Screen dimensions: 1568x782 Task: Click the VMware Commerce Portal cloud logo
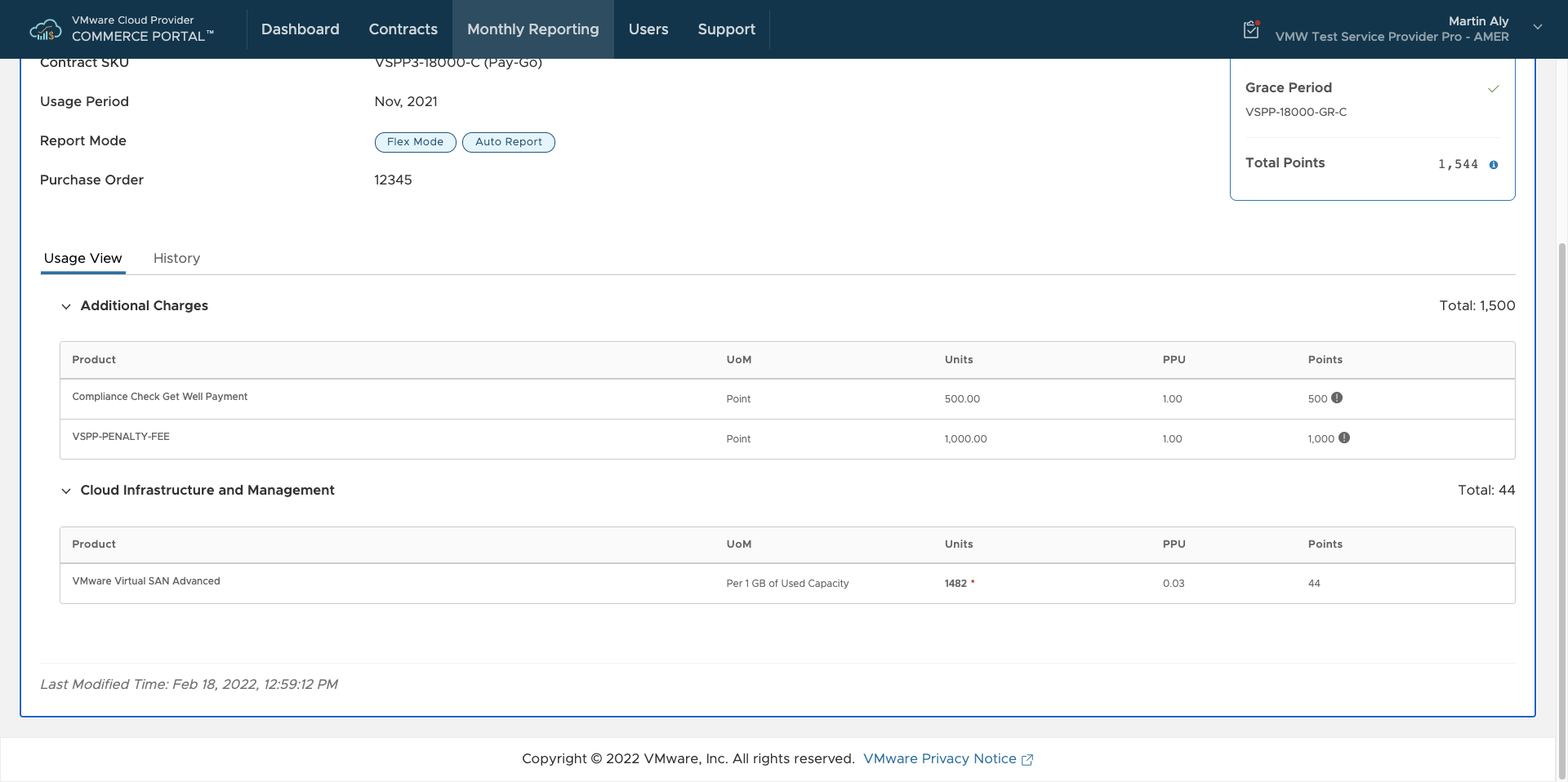(x=45, y=30)
